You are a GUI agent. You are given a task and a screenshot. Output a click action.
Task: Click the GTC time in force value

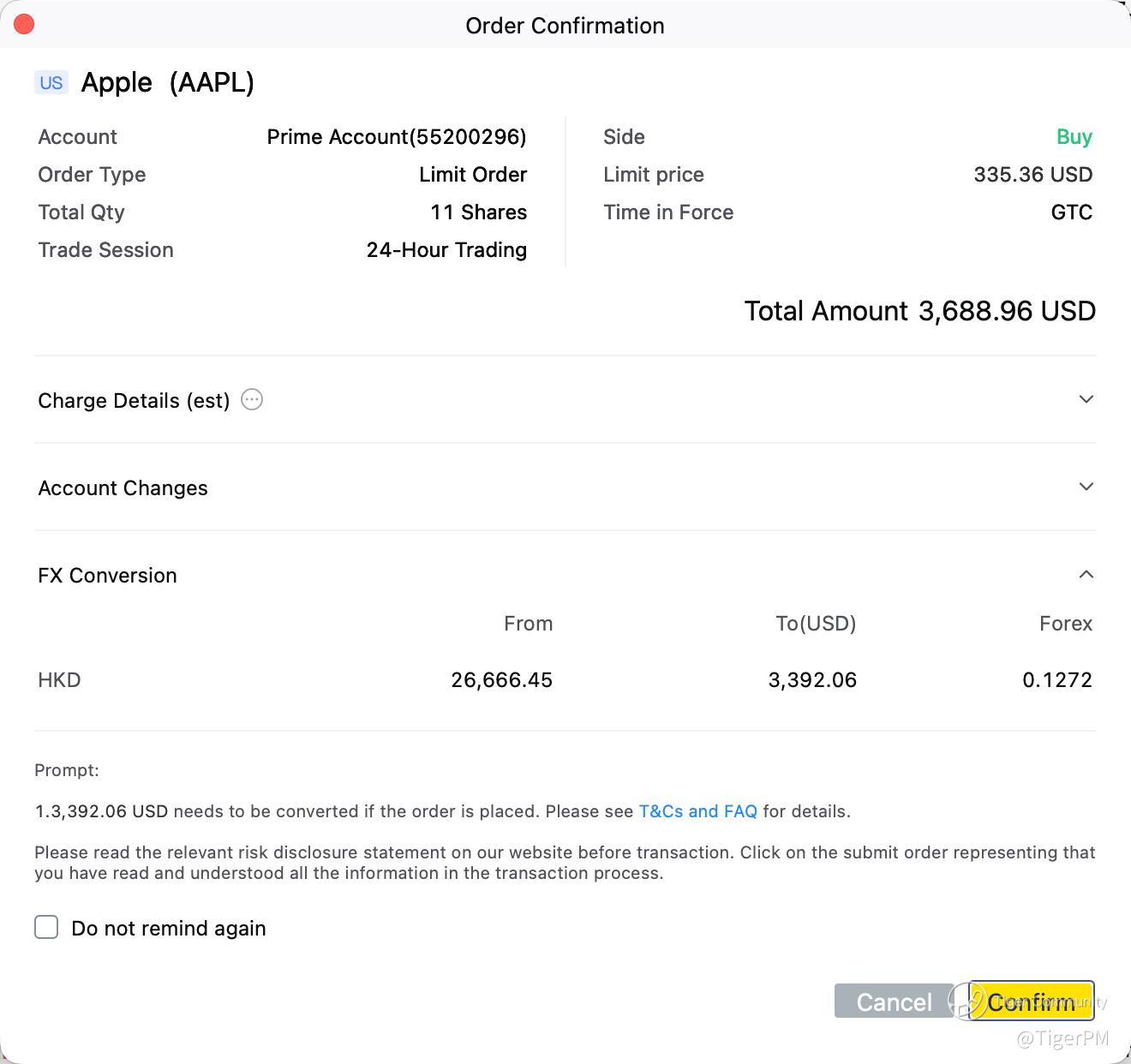1072,212
